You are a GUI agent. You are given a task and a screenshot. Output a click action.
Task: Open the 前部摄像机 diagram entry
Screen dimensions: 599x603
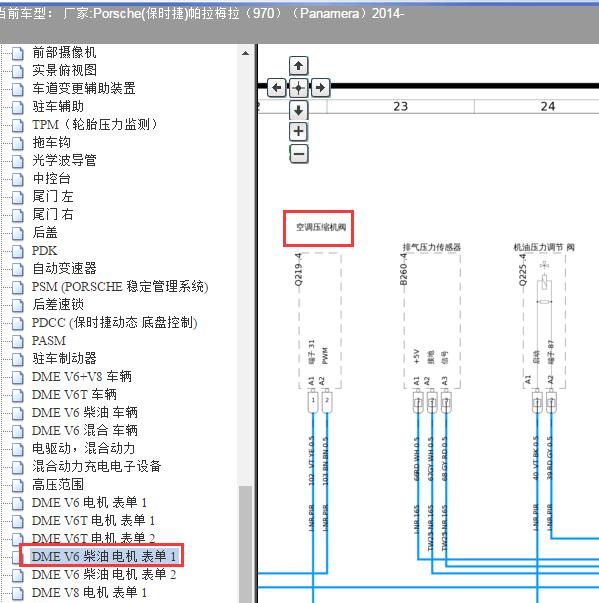point(64,52)
